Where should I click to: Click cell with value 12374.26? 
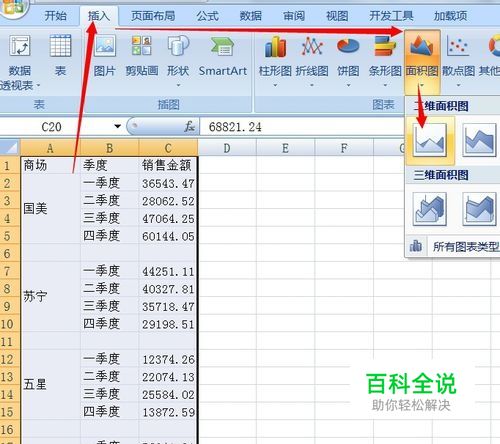168,359
